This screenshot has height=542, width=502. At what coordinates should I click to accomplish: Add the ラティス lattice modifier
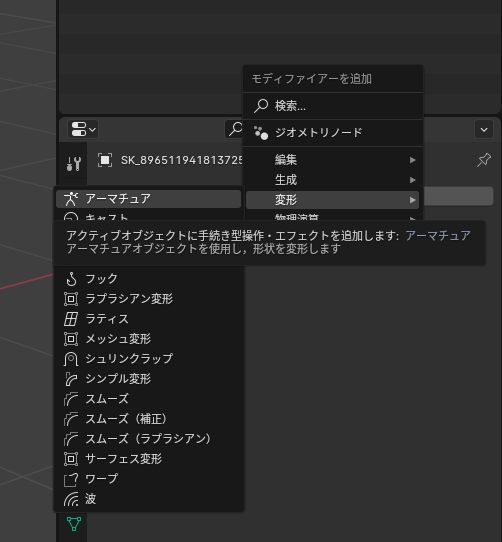point(149,319)
